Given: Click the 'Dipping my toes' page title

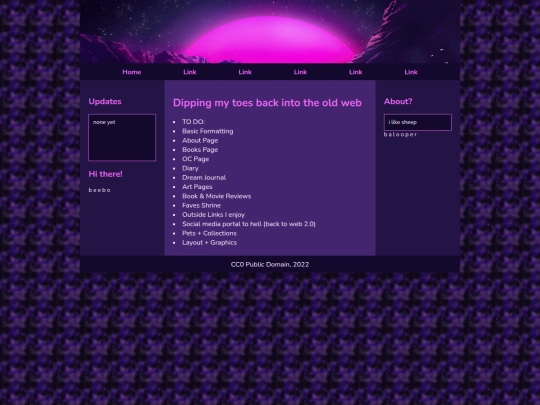Looking at the screenshot, I should (267, 103).
